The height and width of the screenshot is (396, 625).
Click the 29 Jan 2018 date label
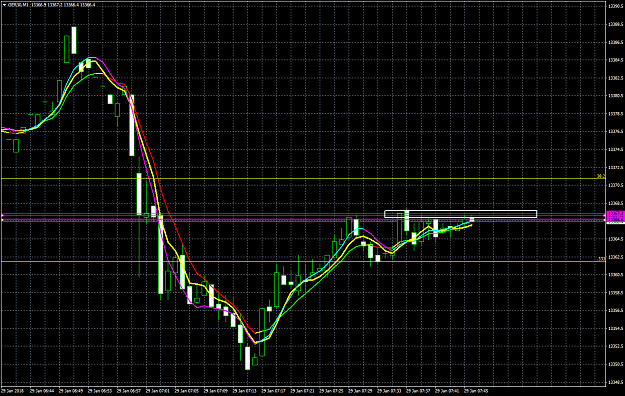click(x=13, y=391)
